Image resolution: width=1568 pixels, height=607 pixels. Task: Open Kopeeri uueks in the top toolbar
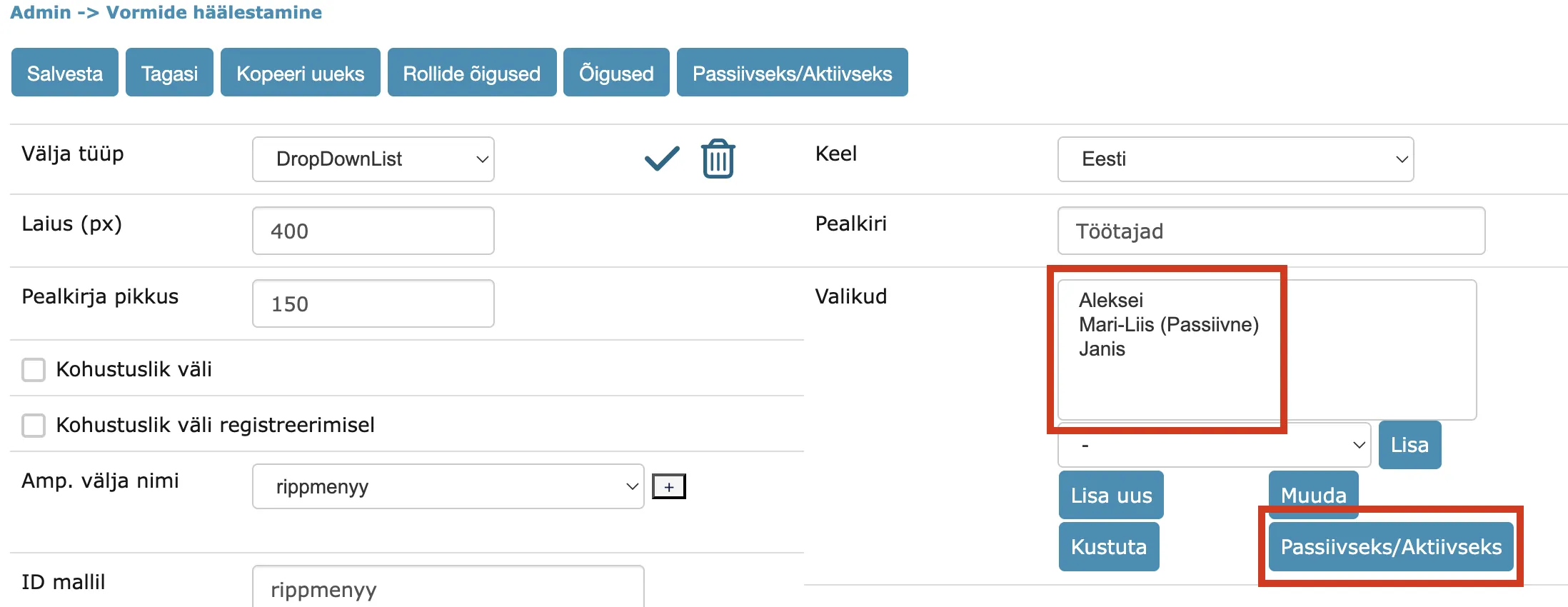pyautogui.click(x=301, y=73)
